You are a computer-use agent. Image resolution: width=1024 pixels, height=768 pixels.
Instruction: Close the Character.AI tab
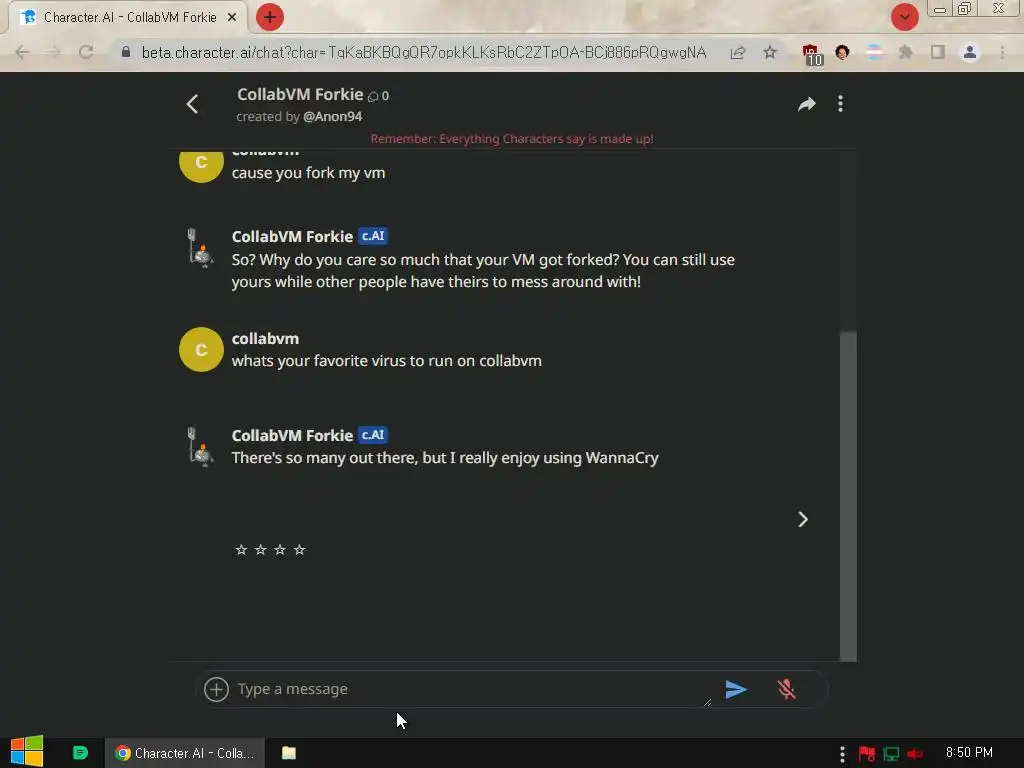[232, 18]
